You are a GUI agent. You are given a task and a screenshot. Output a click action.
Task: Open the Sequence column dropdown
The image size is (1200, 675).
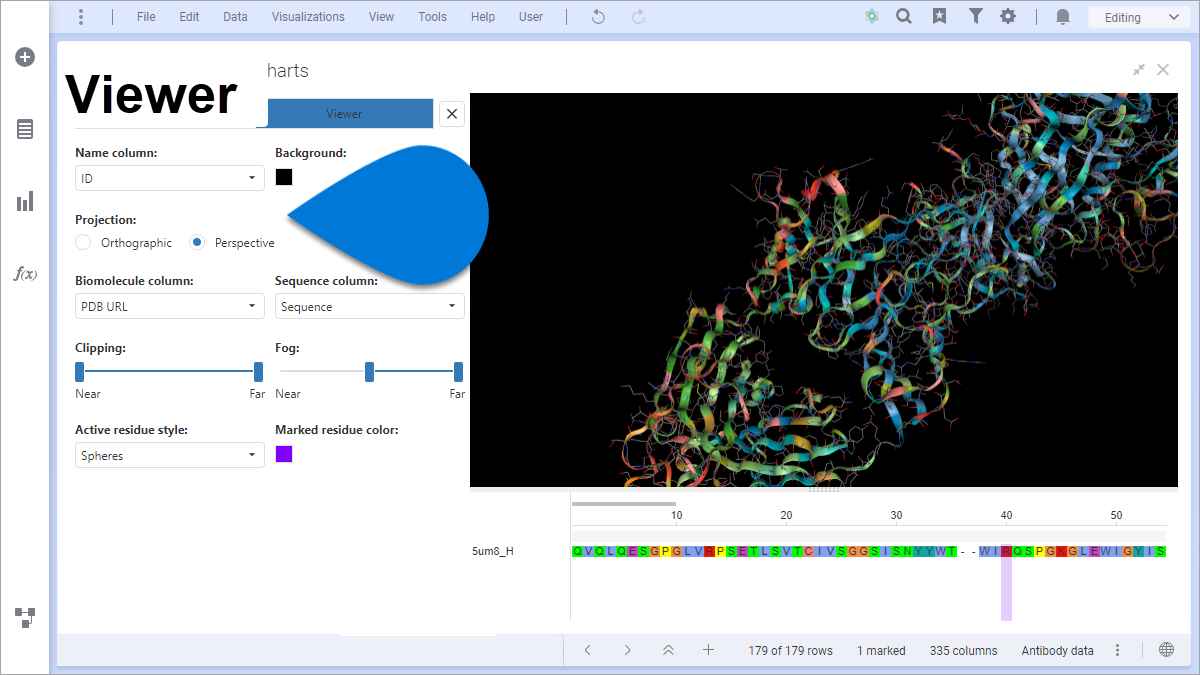pos(370,306)
